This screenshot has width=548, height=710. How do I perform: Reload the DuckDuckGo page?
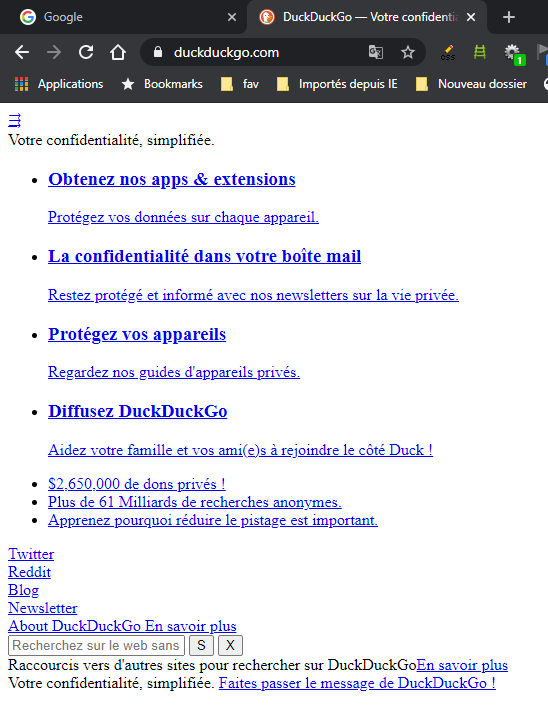[x=86, y=53]
